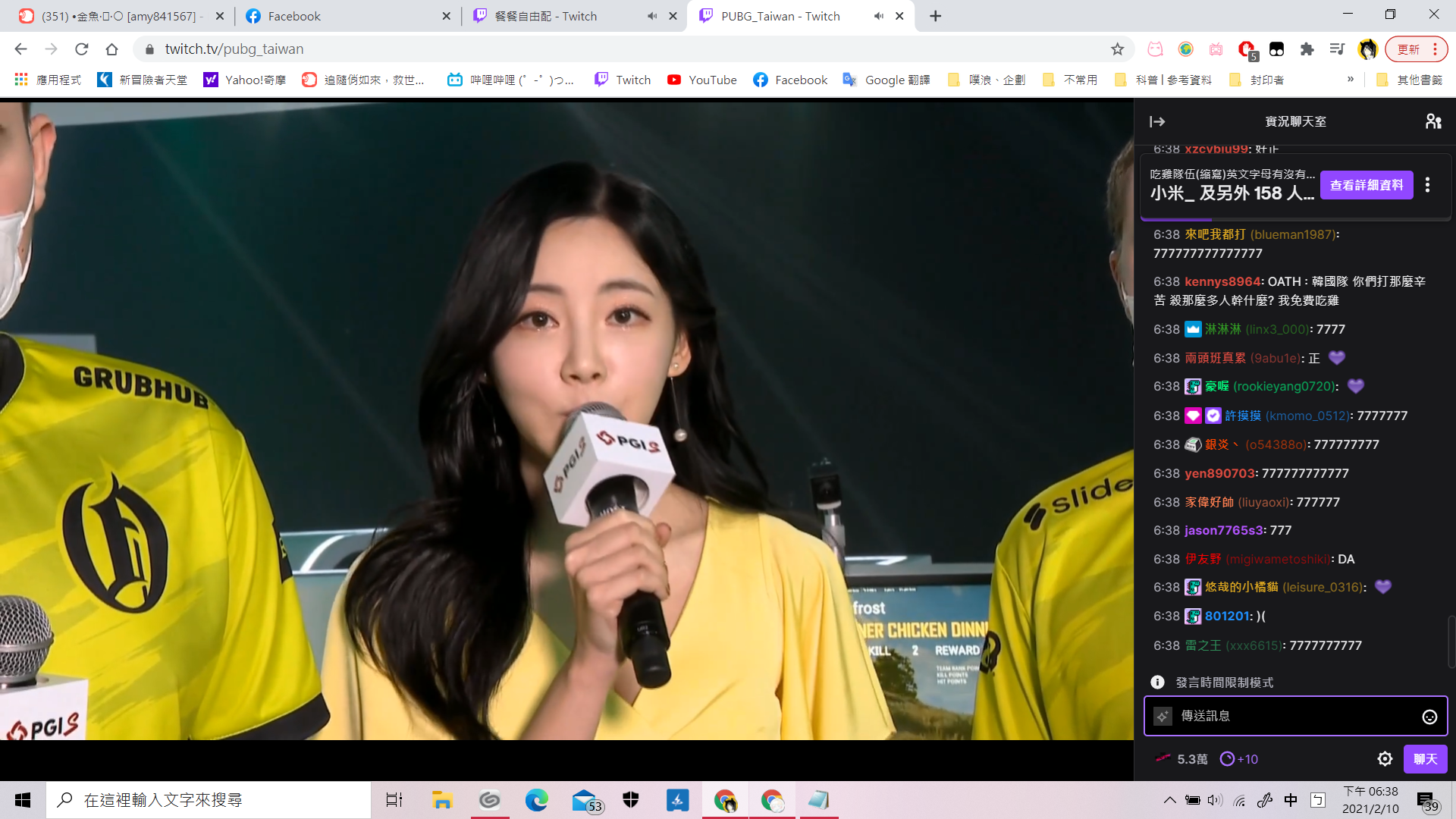
Task: Open Chrome three-dot menu on update button
Action: pyautogui.click(x=1435, y=49)
